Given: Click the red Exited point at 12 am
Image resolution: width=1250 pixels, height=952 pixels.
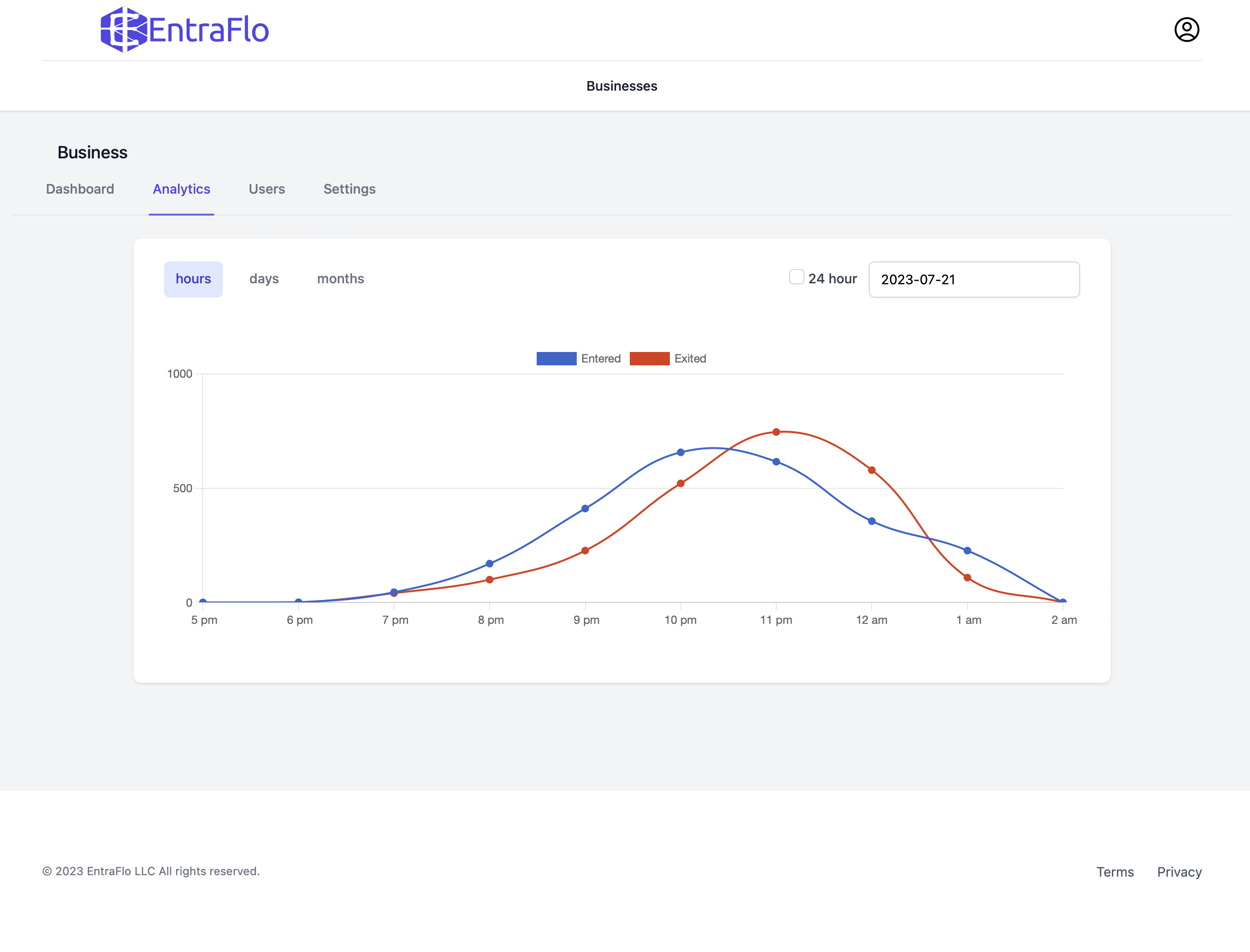Looking at the screenshot, I should pos(872,470).
